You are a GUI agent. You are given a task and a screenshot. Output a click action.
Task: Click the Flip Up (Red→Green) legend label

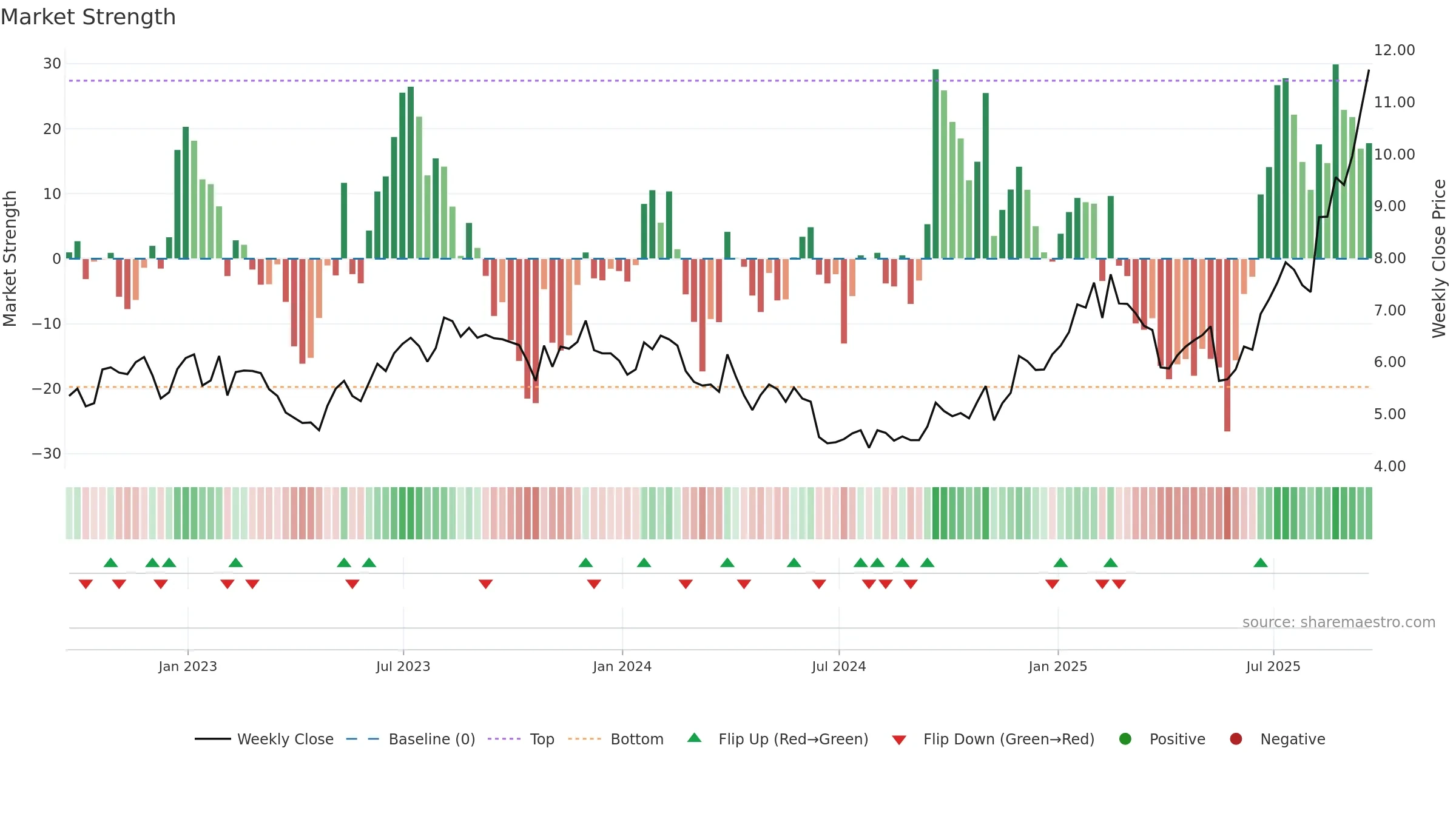point(794,739)
